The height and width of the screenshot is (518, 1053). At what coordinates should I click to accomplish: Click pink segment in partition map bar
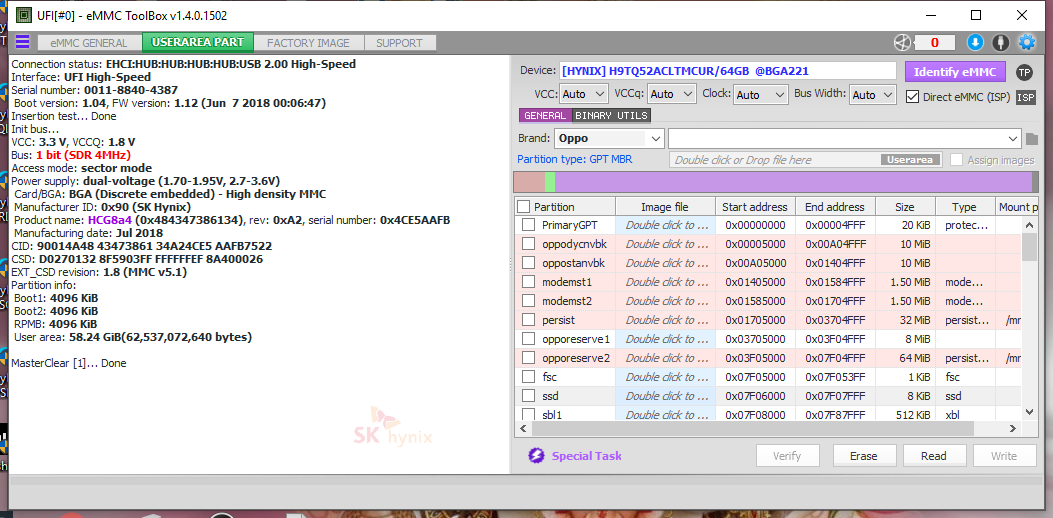pos(529,181)
